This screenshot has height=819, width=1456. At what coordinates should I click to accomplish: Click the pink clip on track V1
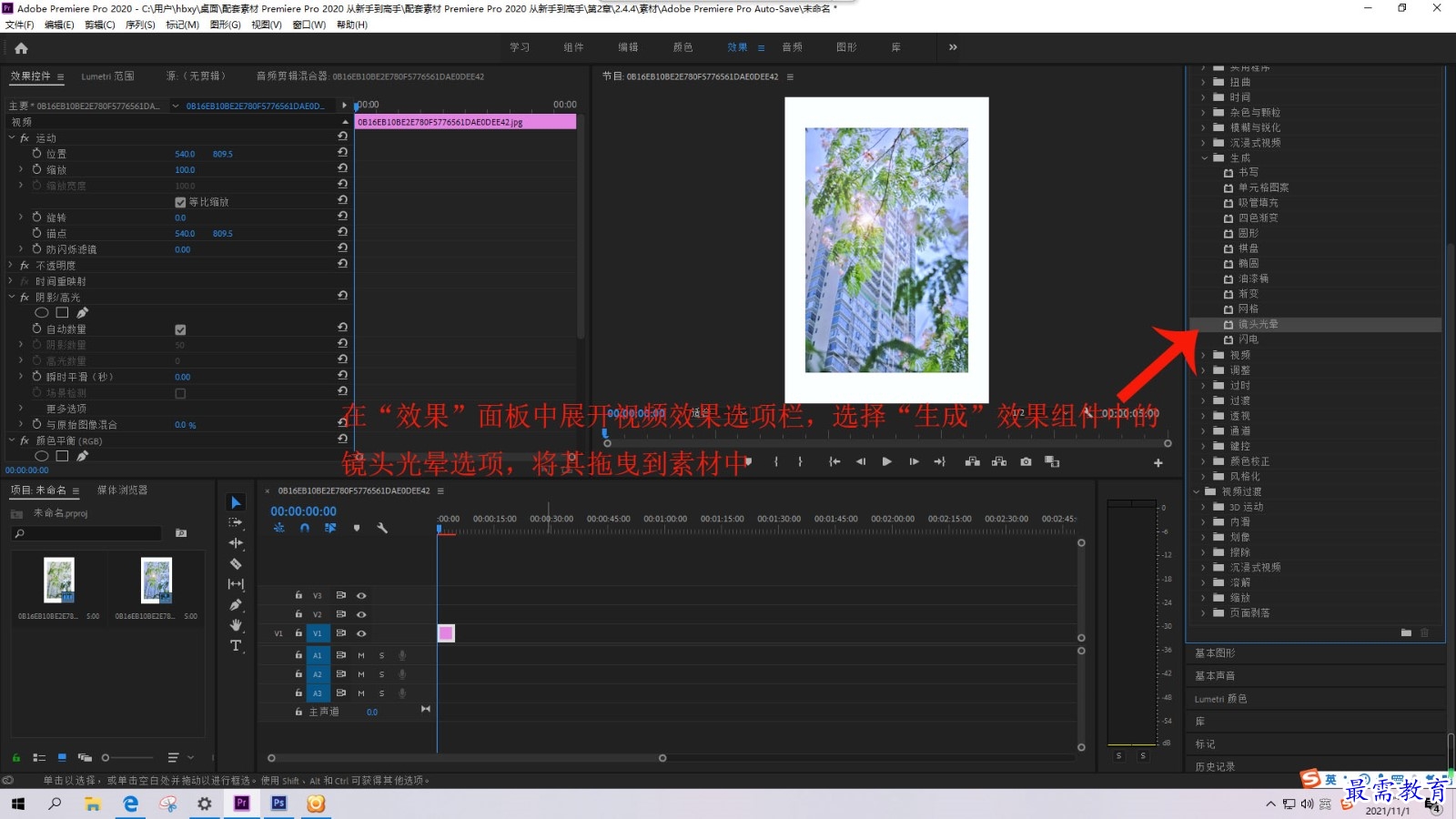point(446,633)
